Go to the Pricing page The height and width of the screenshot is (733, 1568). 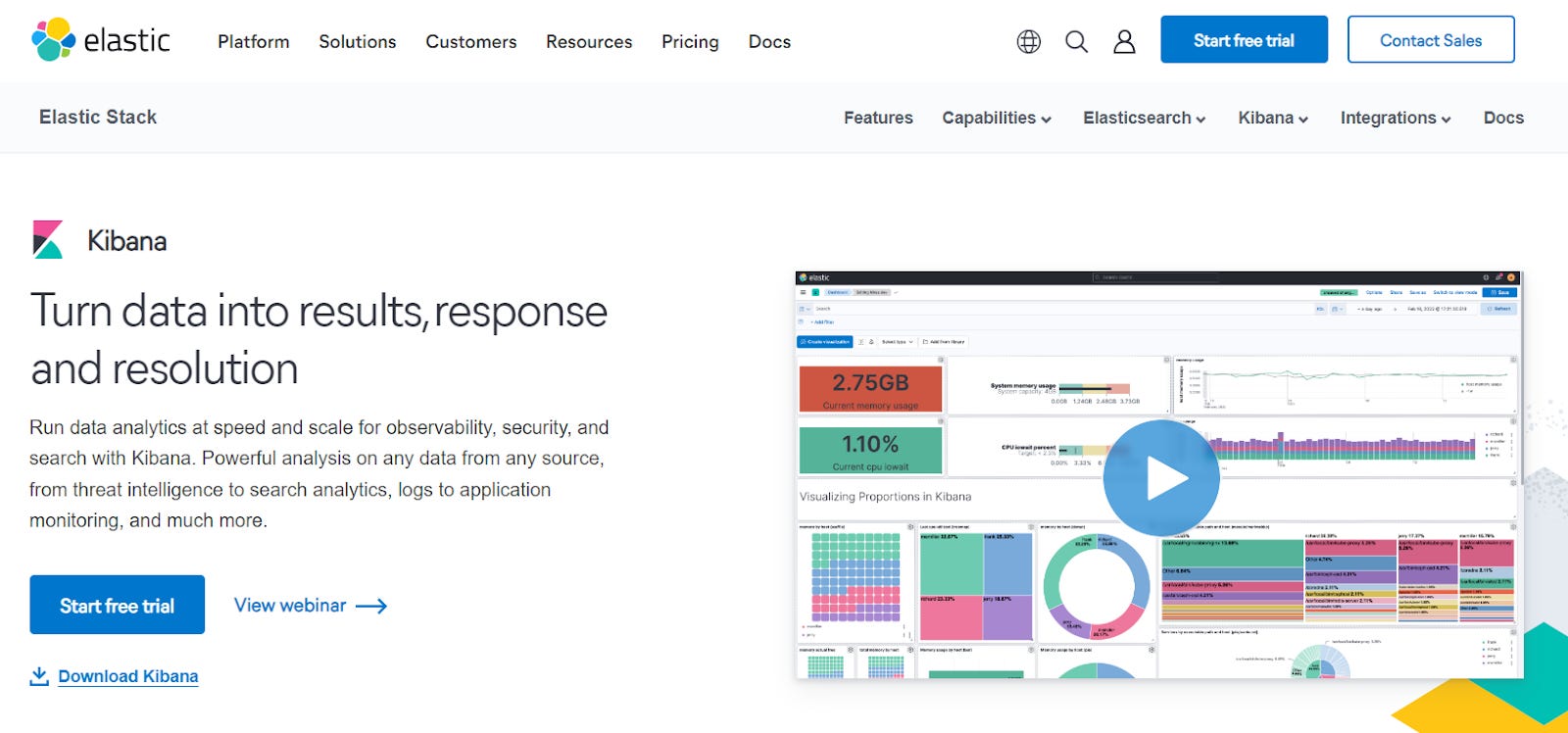[690, 41]
